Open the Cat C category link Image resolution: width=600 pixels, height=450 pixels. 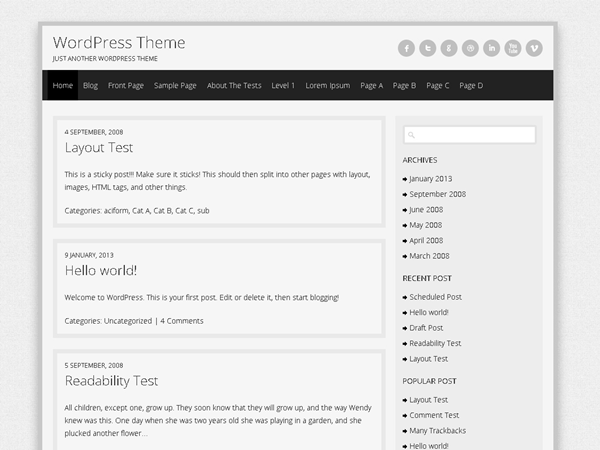click(184, 210)
